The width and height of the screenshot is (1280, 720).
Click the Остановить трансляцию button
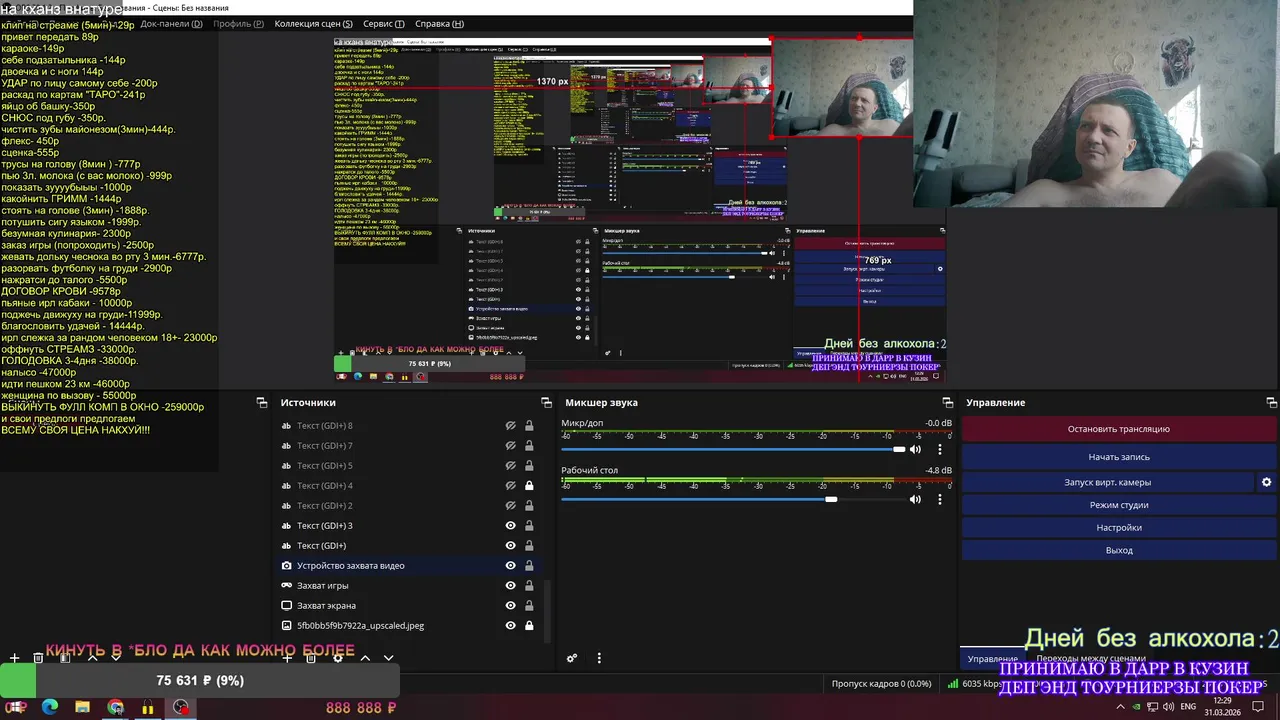pos(1118,429)
